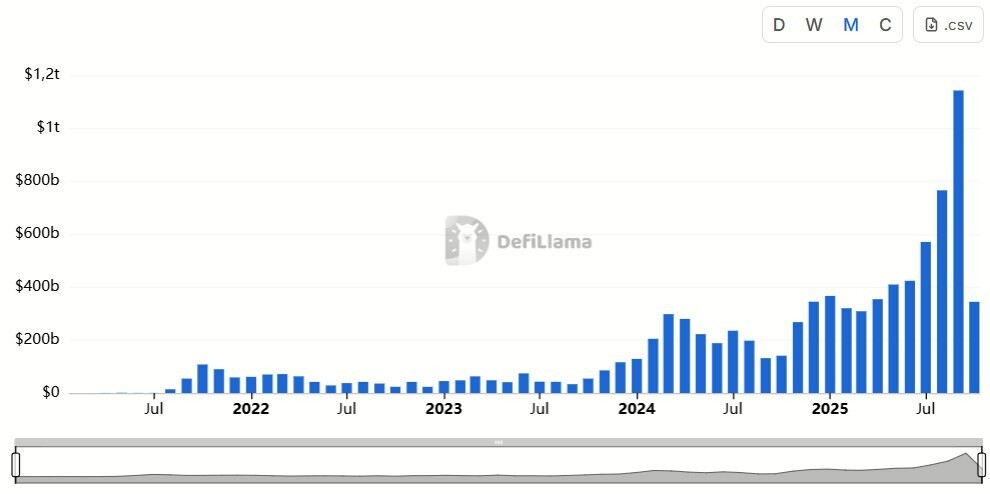The image size is (990, 494).
Task: Click the 2023 x-axis label
Action: (443, 408)
